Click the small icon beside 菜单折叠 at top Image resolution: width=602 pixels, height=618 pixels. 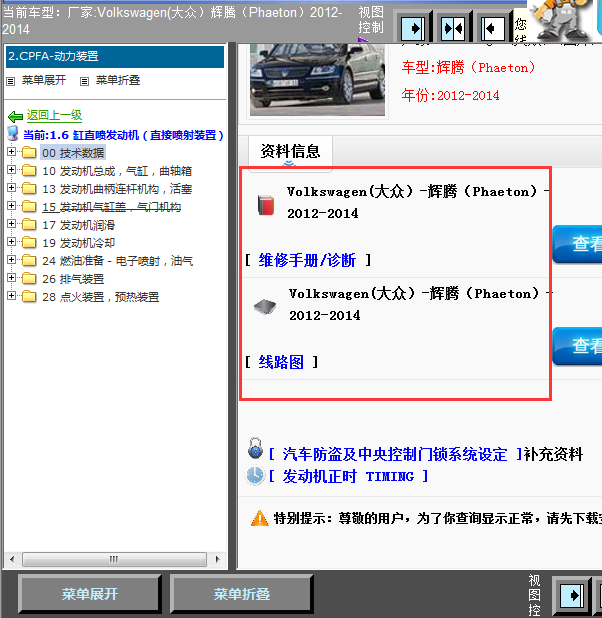click(x=84, y=81)
